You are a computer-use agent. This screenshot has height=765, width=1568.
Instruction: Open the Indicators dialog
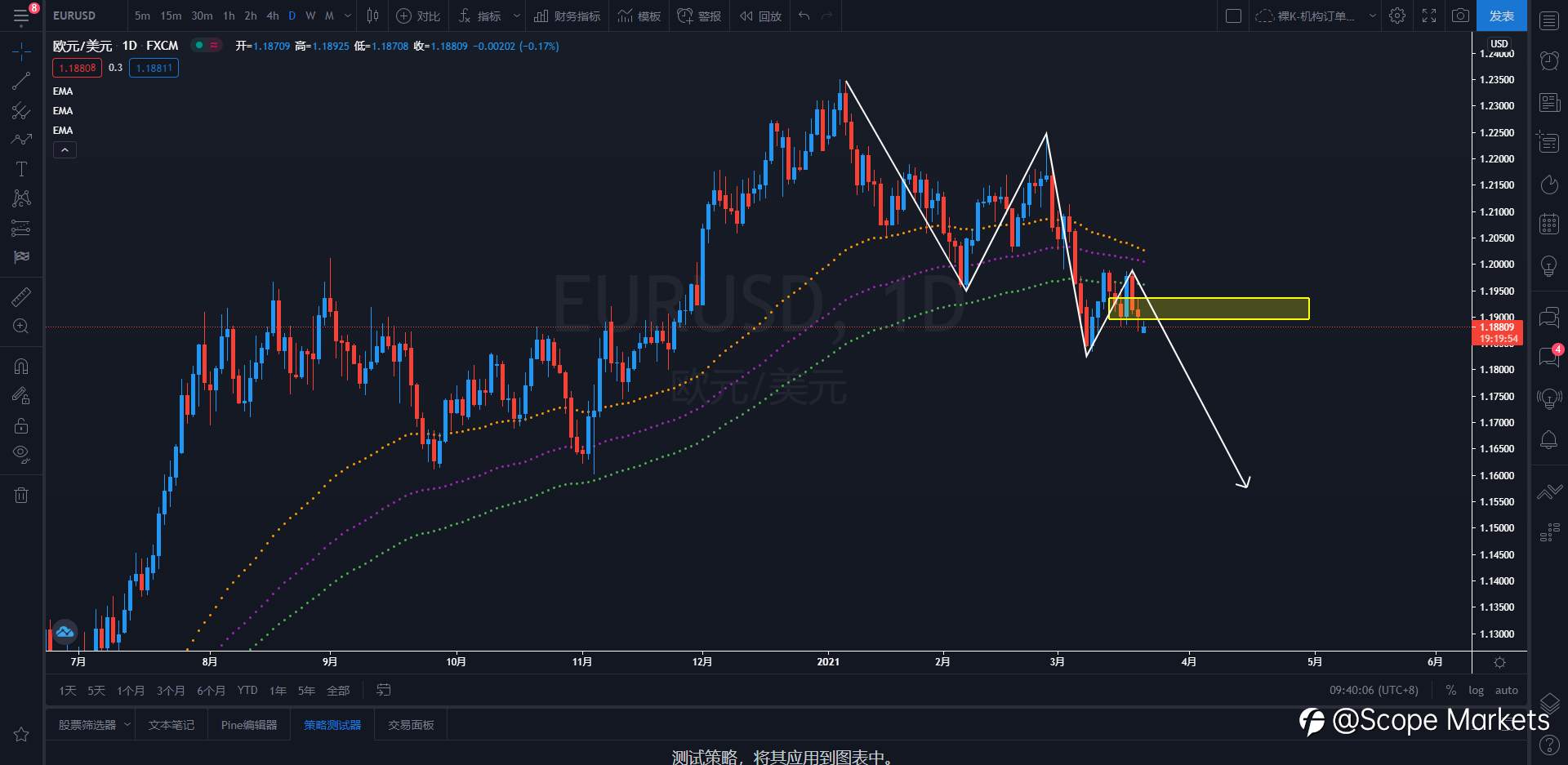coord(479,16)
